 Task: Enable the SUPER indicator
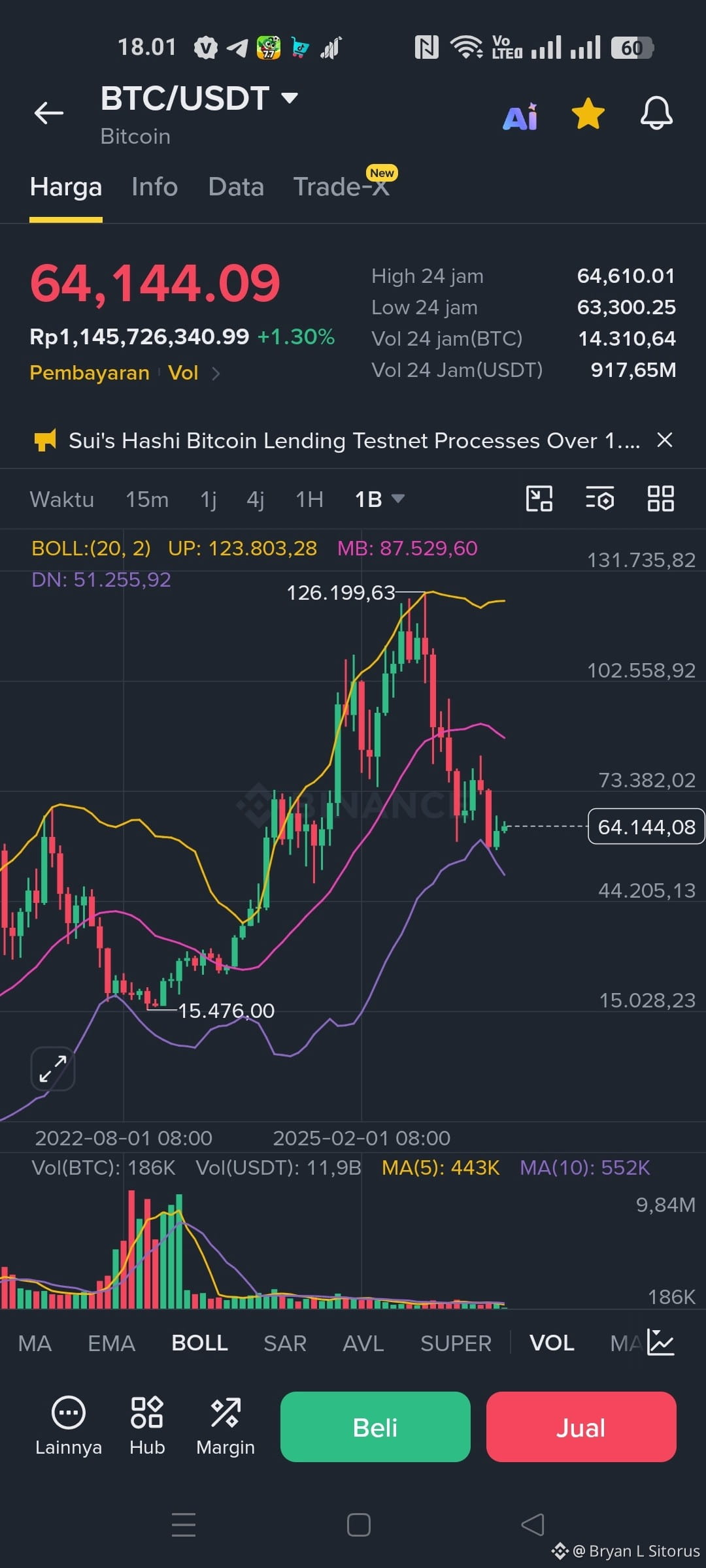coord(456,1343)
